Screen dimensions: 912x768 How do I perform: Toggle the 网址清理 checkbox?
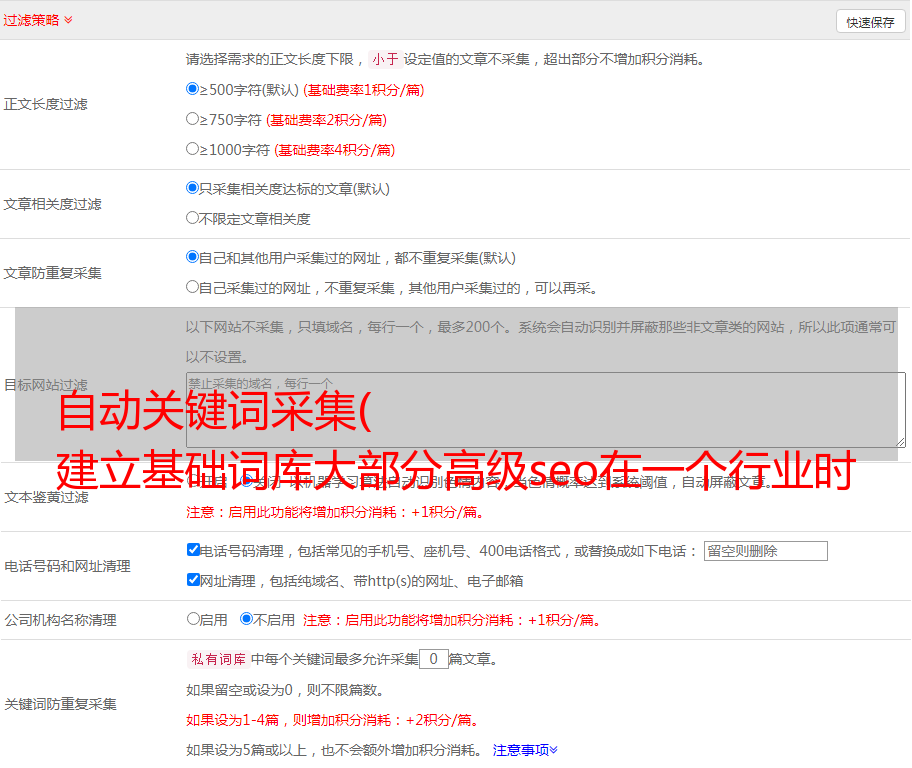(x=194, y=580)
